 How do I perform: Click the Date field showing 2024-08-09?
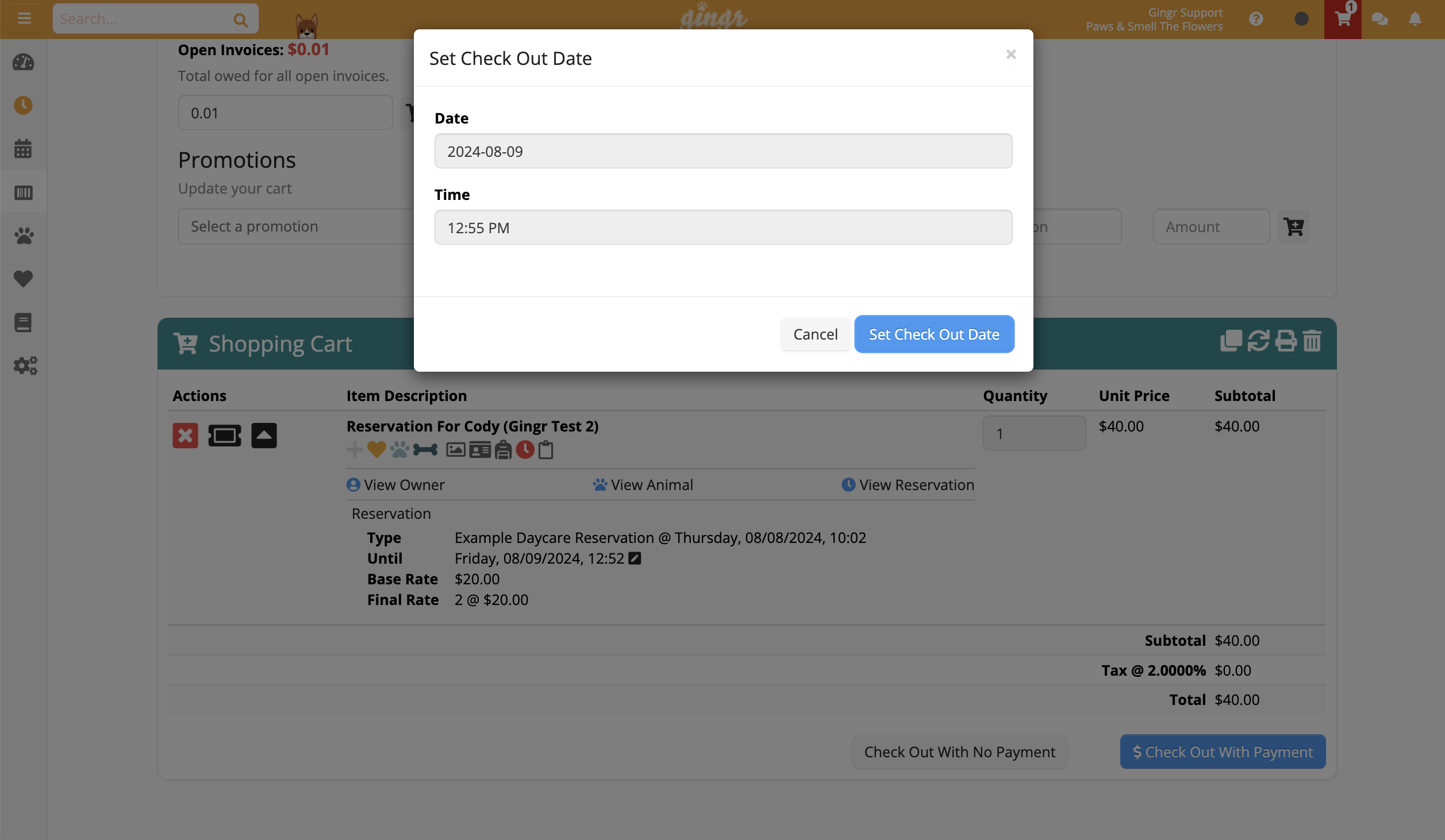point(723,151)
